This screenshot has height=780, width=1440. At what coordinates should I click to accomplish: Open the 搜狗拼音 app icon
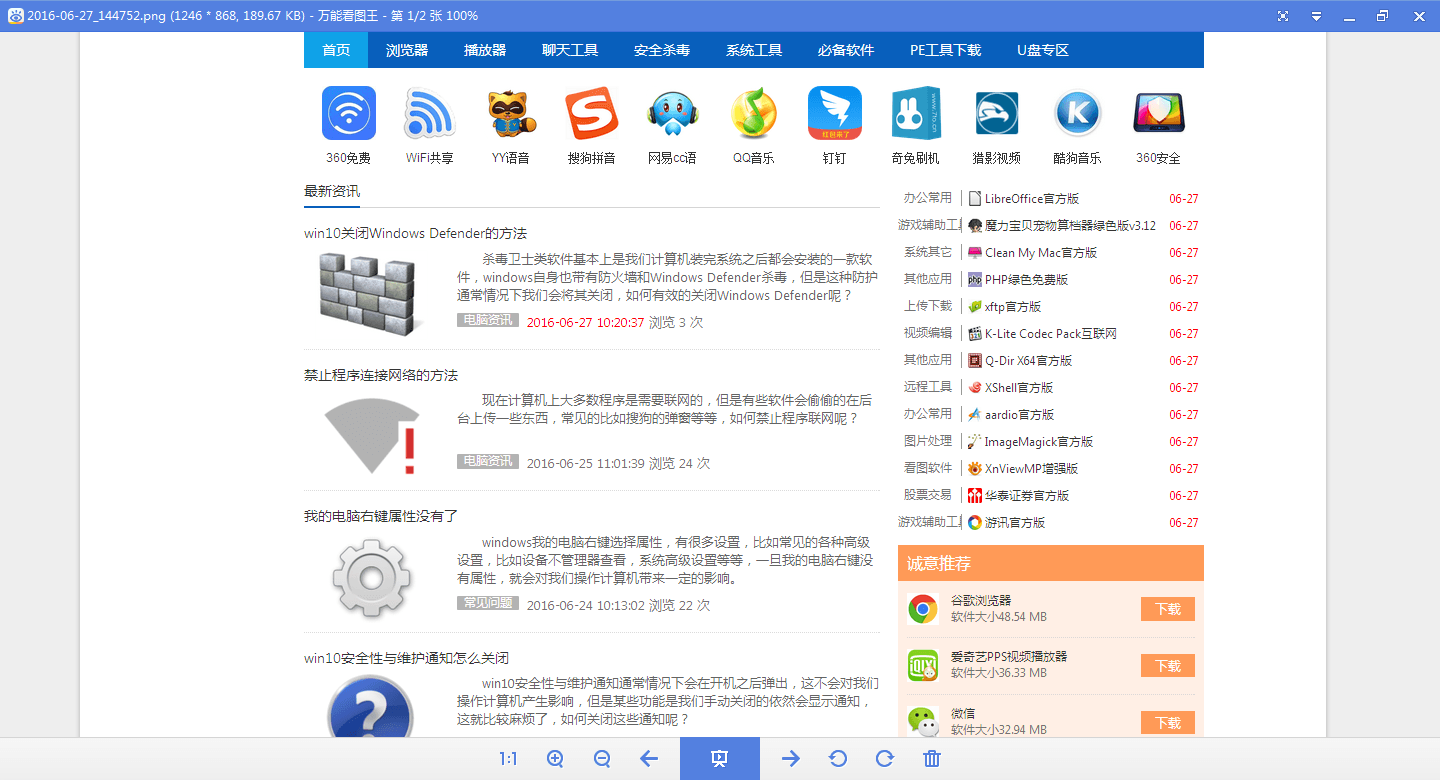(x=591, y=113)
